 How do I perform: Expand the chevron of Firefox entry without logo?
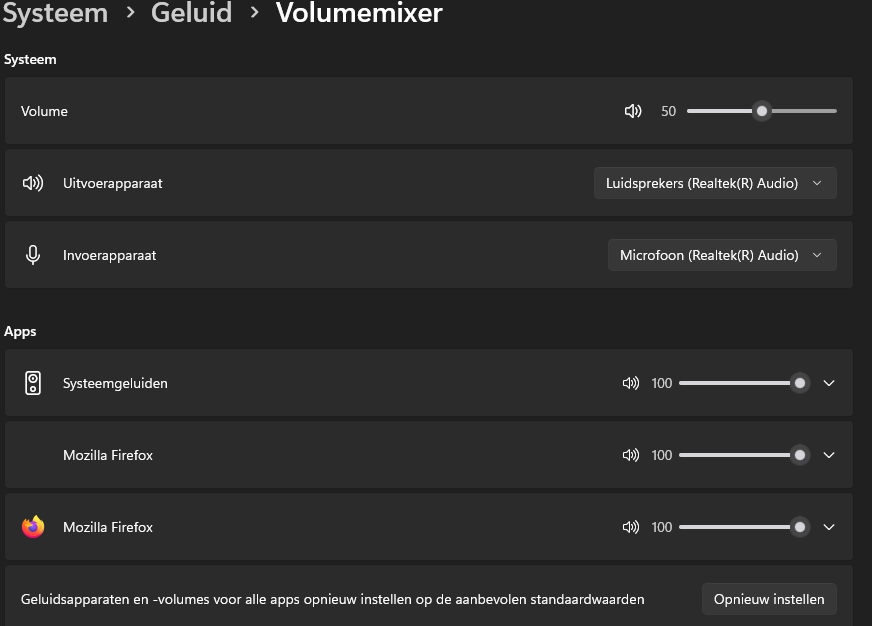tap(828, 455)
